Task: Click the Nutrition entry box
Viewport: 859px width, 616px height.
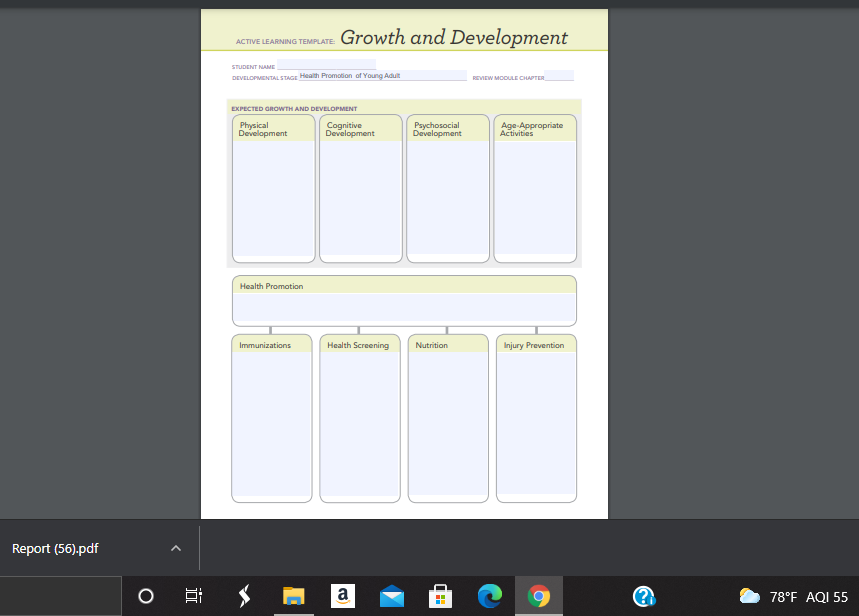Action: (x=447, y=420)
